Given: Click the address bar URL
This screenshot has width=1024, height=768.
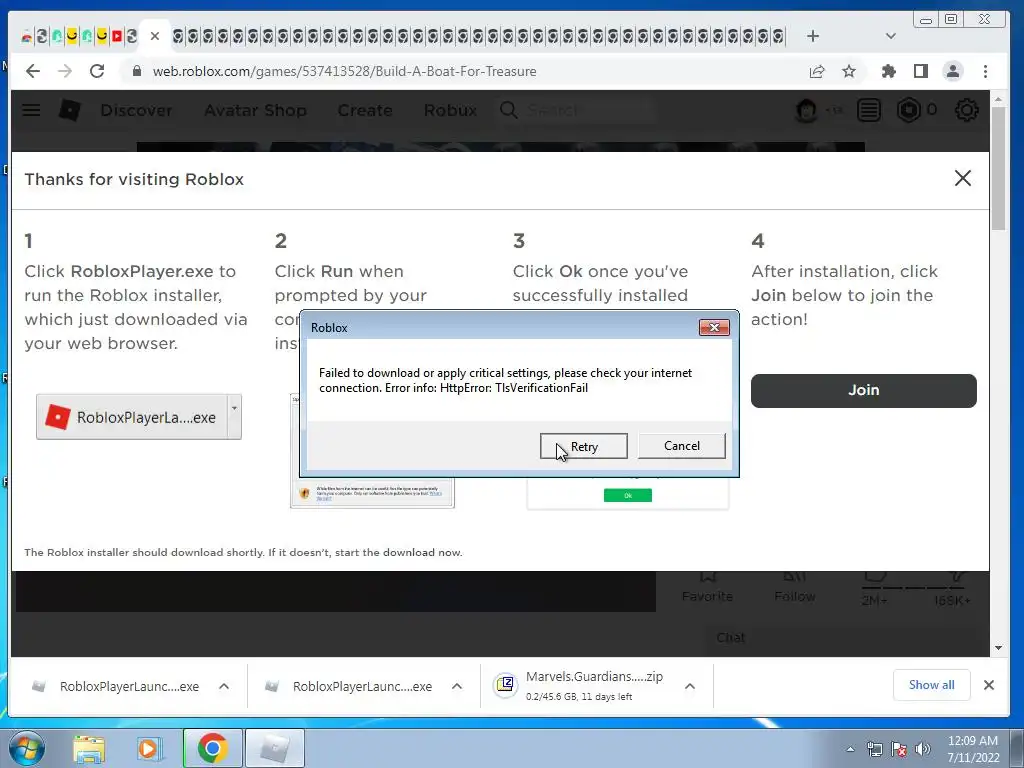Looking at the screenshot, I should click(x=344, y=71).
